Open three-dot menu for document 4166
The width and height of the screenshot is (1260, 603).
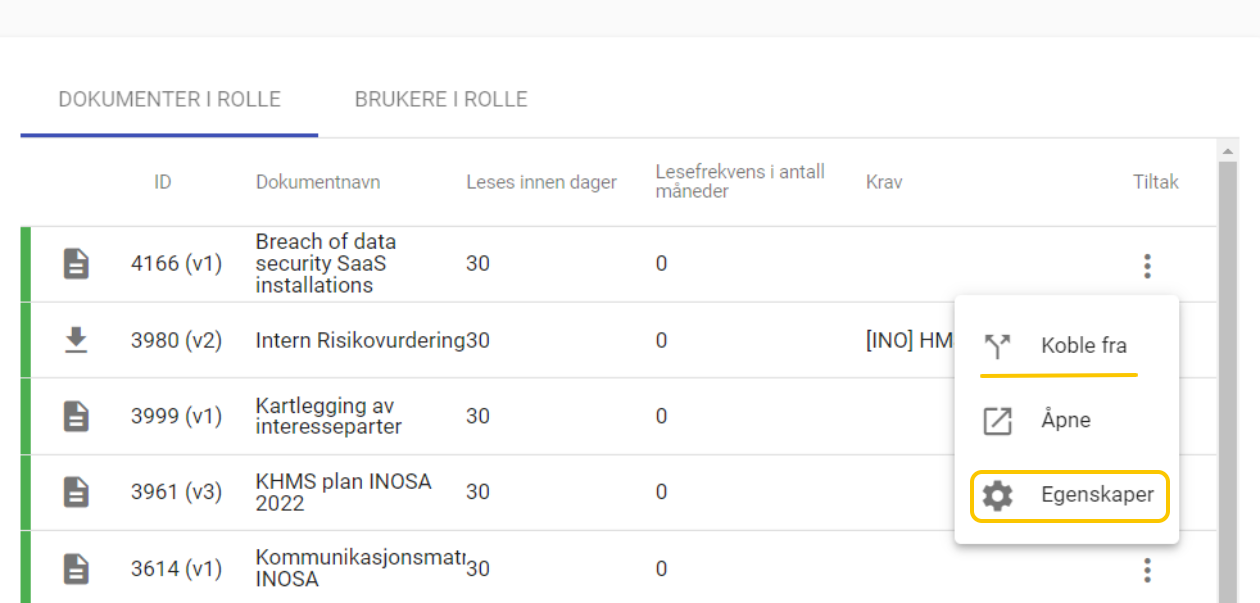pos(1147,266)
